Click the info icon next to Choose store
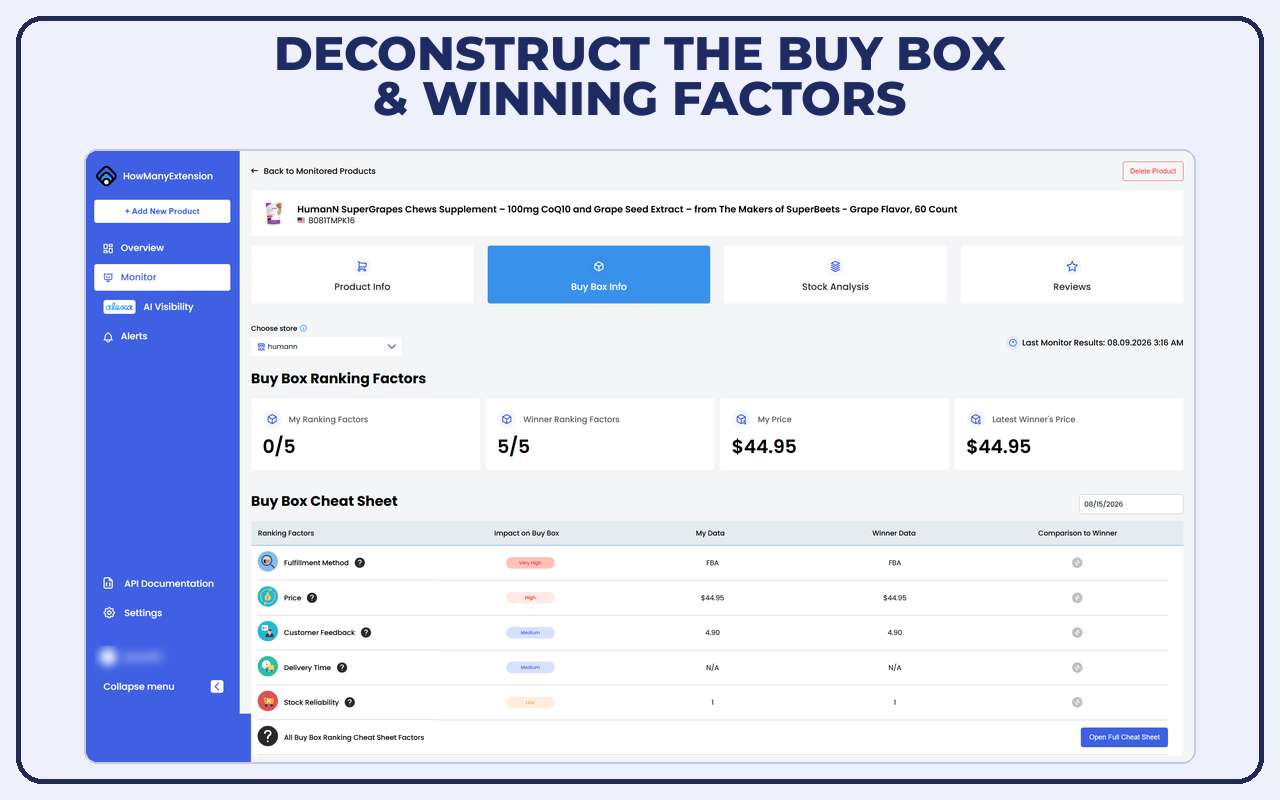The width and height of the screenshot is (1280, 800). (304, 328)
